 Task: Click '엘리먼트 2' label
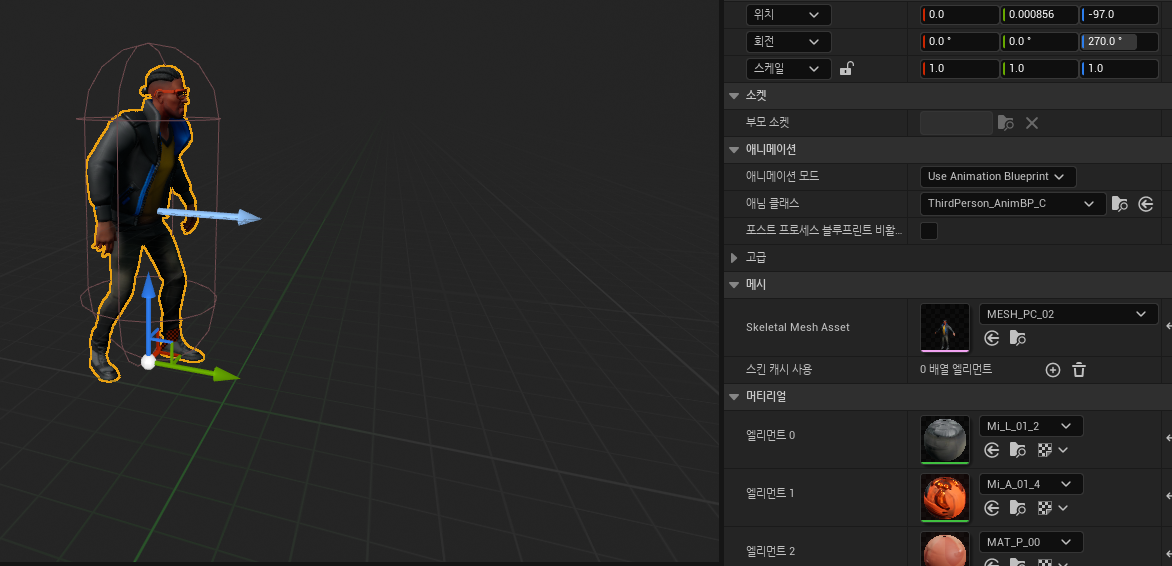click(771, 551)
